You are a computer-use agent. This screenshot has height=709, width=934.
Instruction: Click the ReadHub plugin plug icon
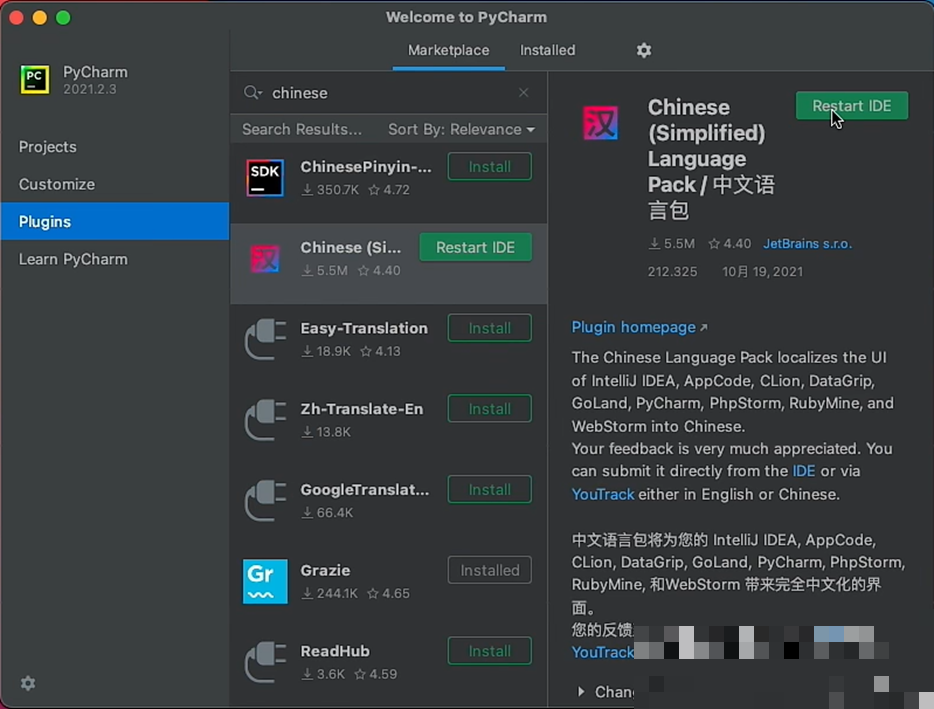click(265, 662)
